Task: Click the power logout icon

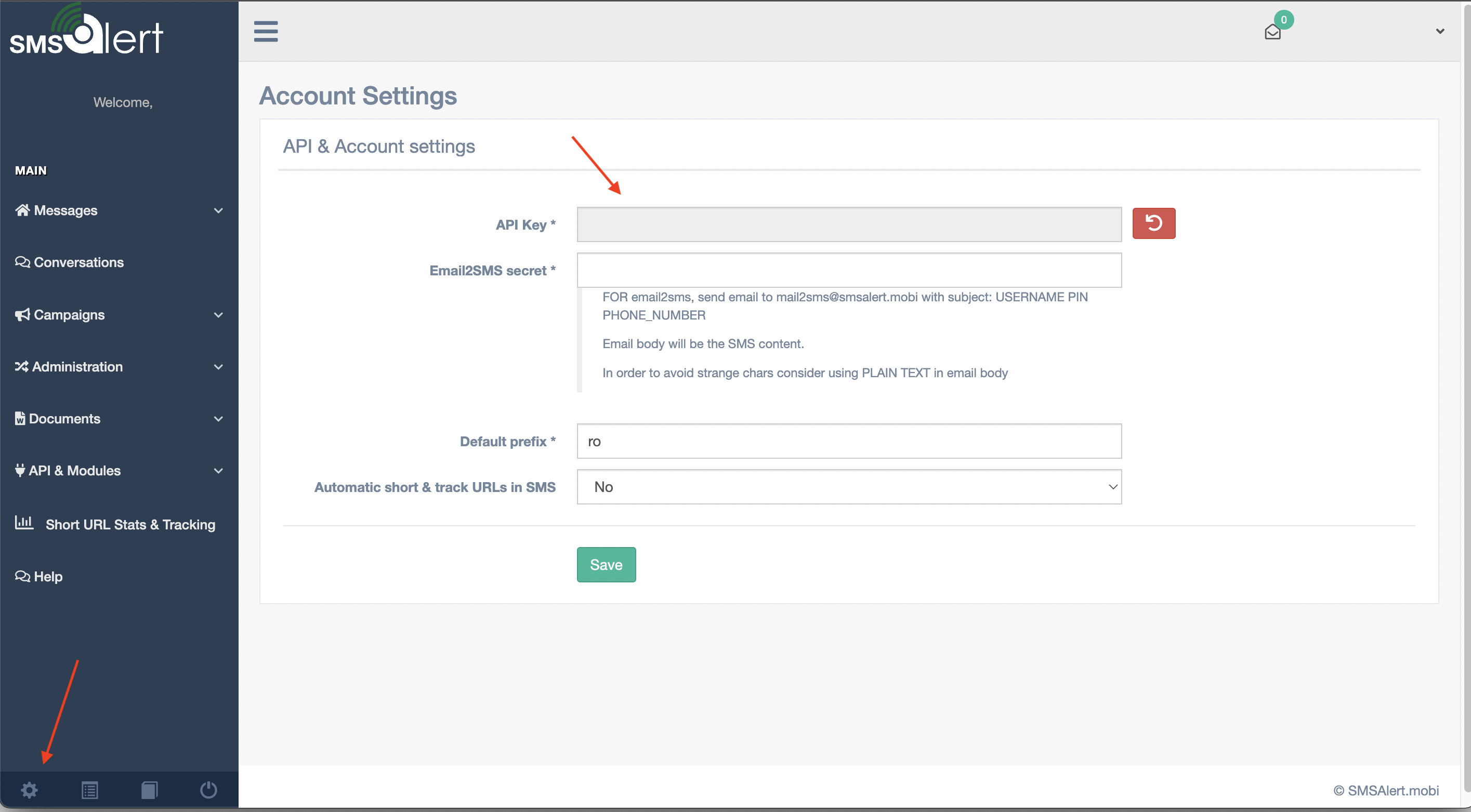Action: [208, 790]
